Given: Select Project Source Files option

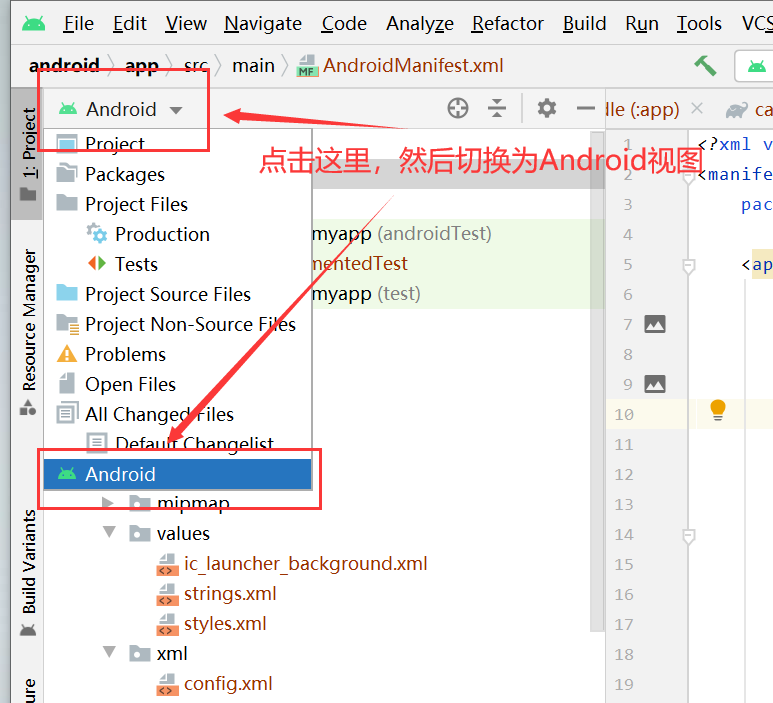Looking at the screenshot, I should (x=177, y=294).
